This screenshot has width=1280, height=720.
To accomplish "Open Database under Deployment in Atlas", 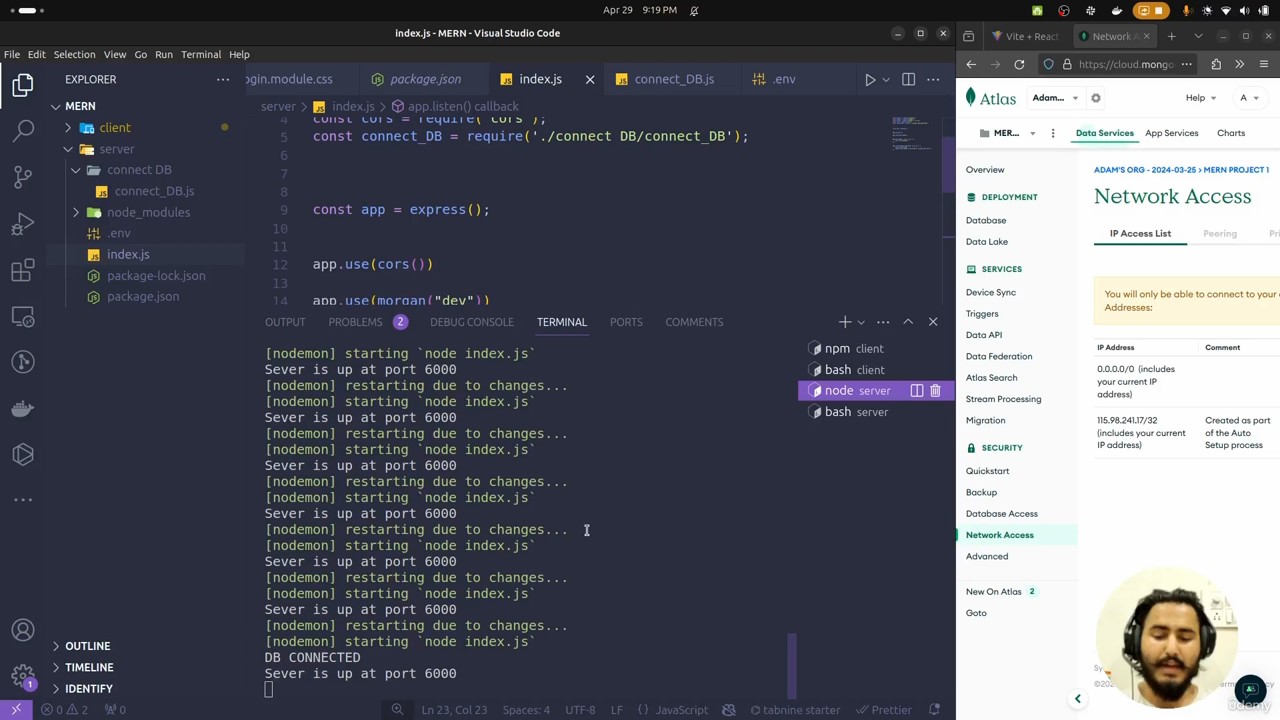I will click(x=986, y=220).
